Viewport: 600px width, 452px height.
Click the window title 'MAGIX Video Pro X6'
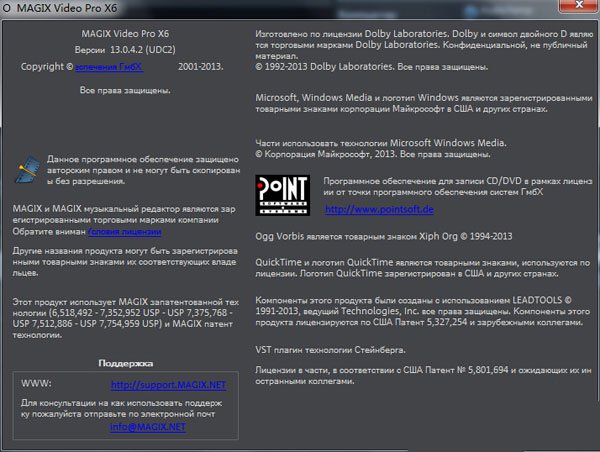(67, 8)
